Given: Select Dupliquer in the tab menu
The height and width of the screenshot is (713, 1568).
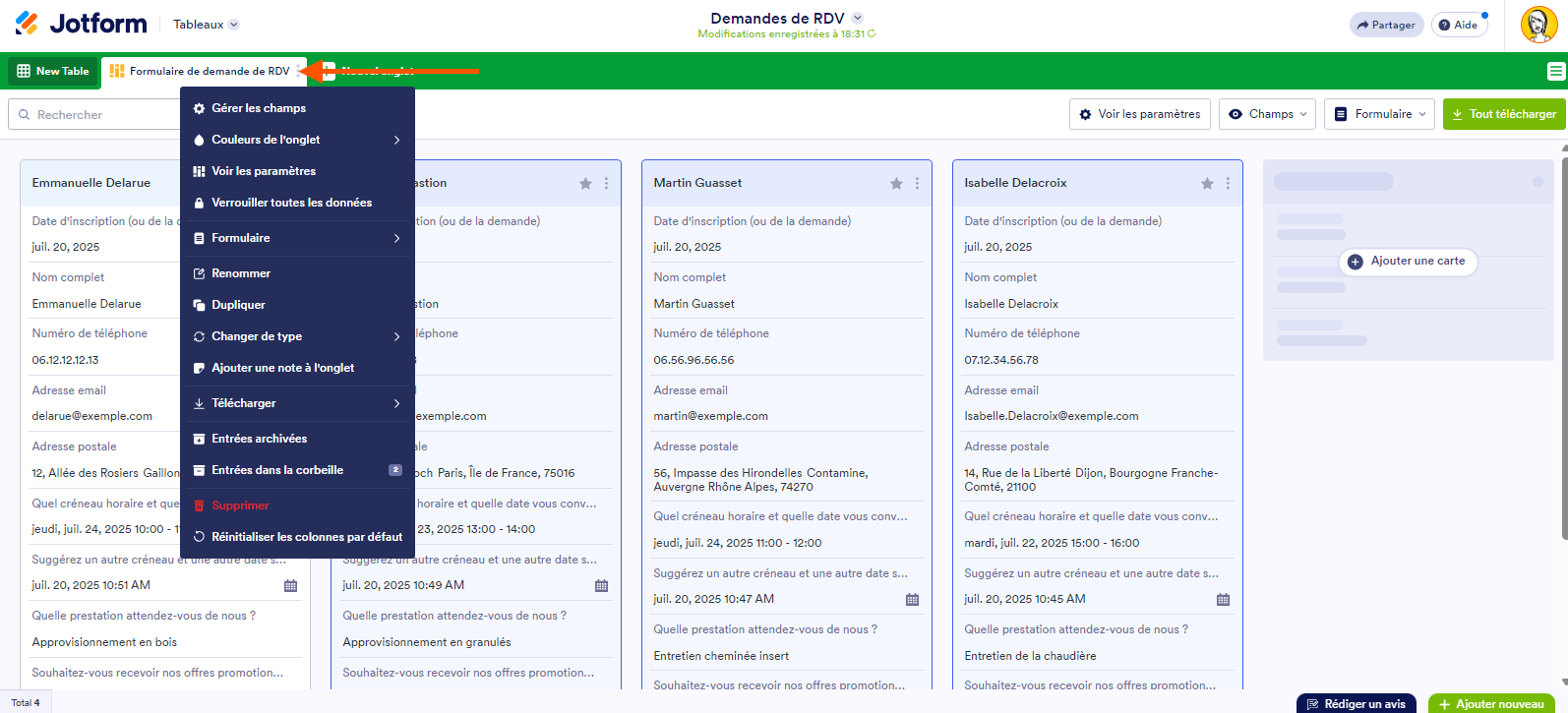Looking at the screenshot, I should click(298, 305).
